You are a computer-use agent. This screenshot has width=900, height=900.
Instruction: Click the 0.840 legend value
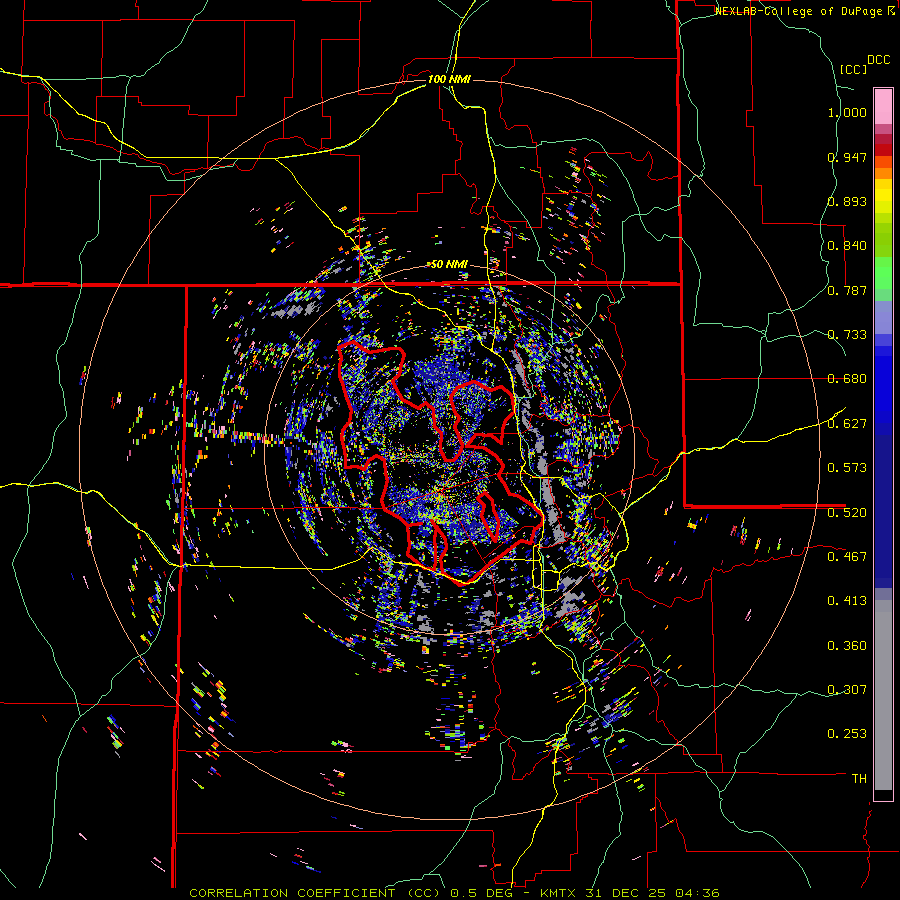click(847, 246)
